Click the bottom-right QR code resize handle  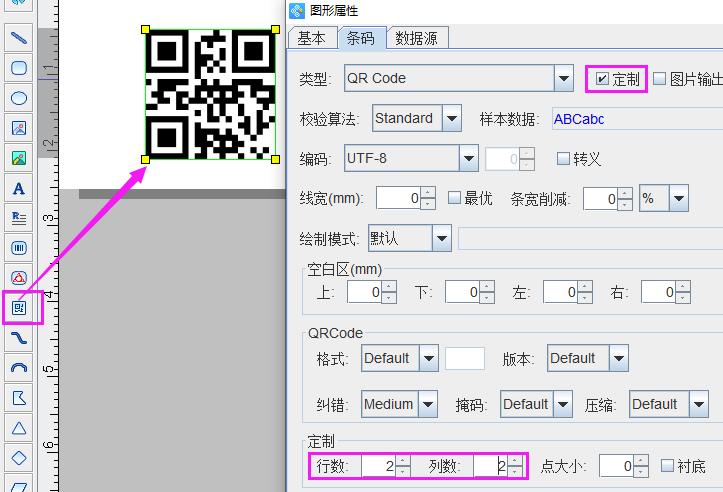(275, 160)
